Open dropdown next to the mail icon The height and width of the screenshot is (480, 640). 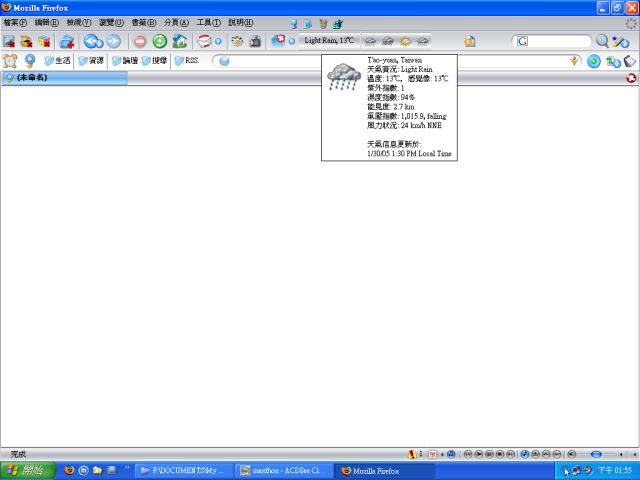click(218, 41)
